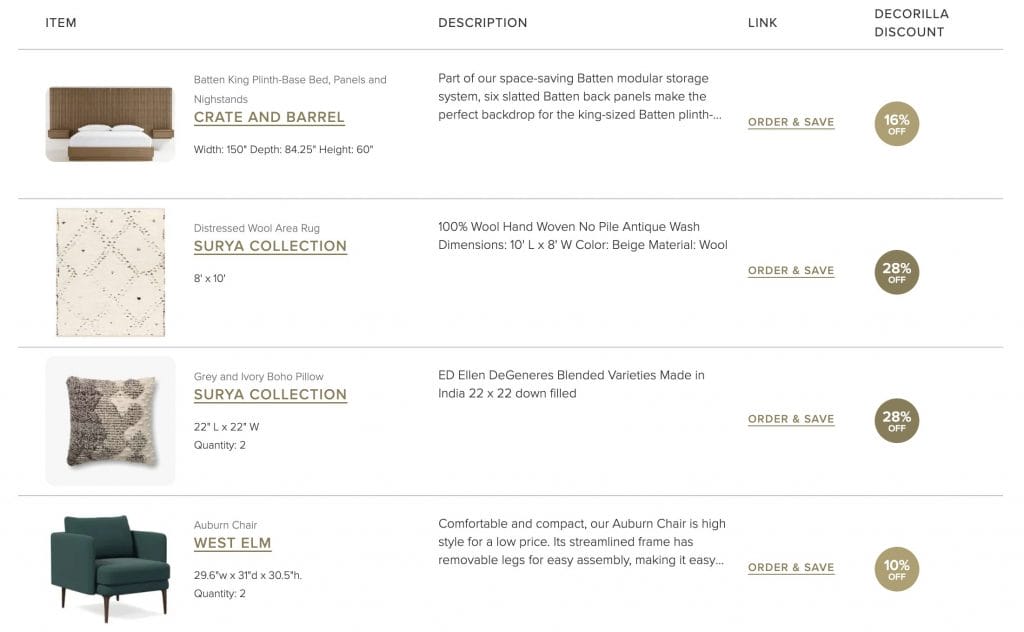The width and height of the screenshot is (1024, 632).
Task: Click Surya Collection link for the boho pillow
Action: click(270, 395)
